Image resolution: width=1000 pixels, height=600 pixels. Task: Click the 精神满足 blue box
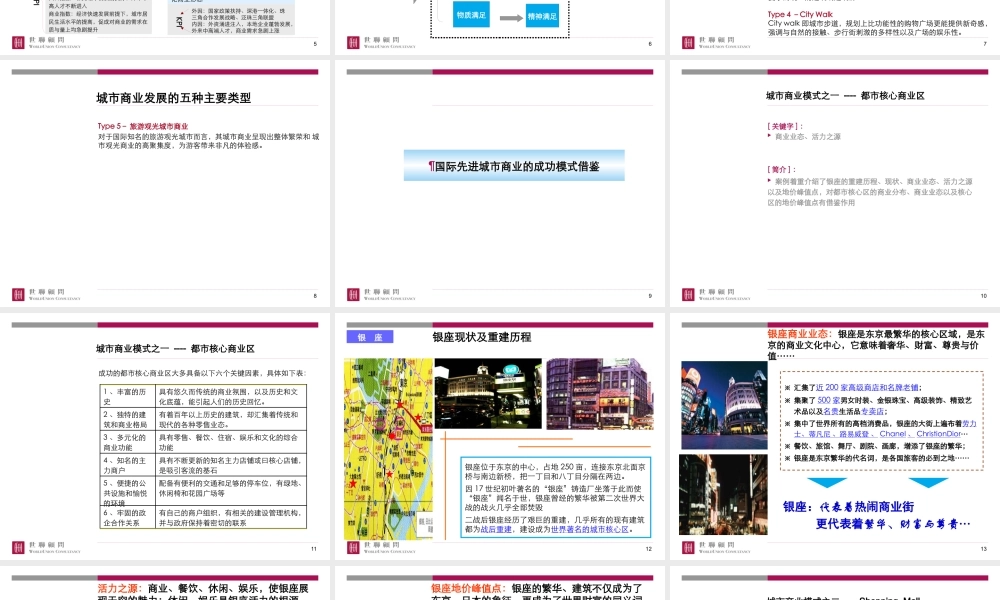(542, 17)
